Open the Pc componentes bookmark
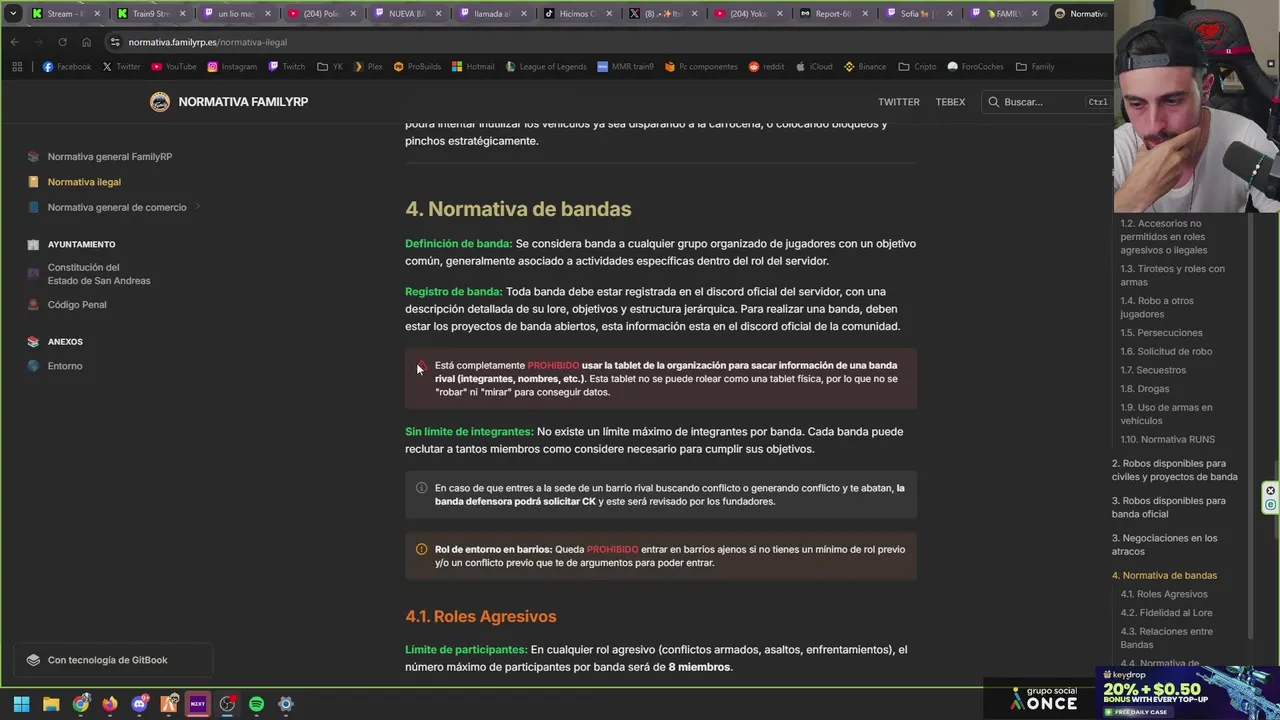The width and height of the screenshot is (1280, 720). click(701, 67)
